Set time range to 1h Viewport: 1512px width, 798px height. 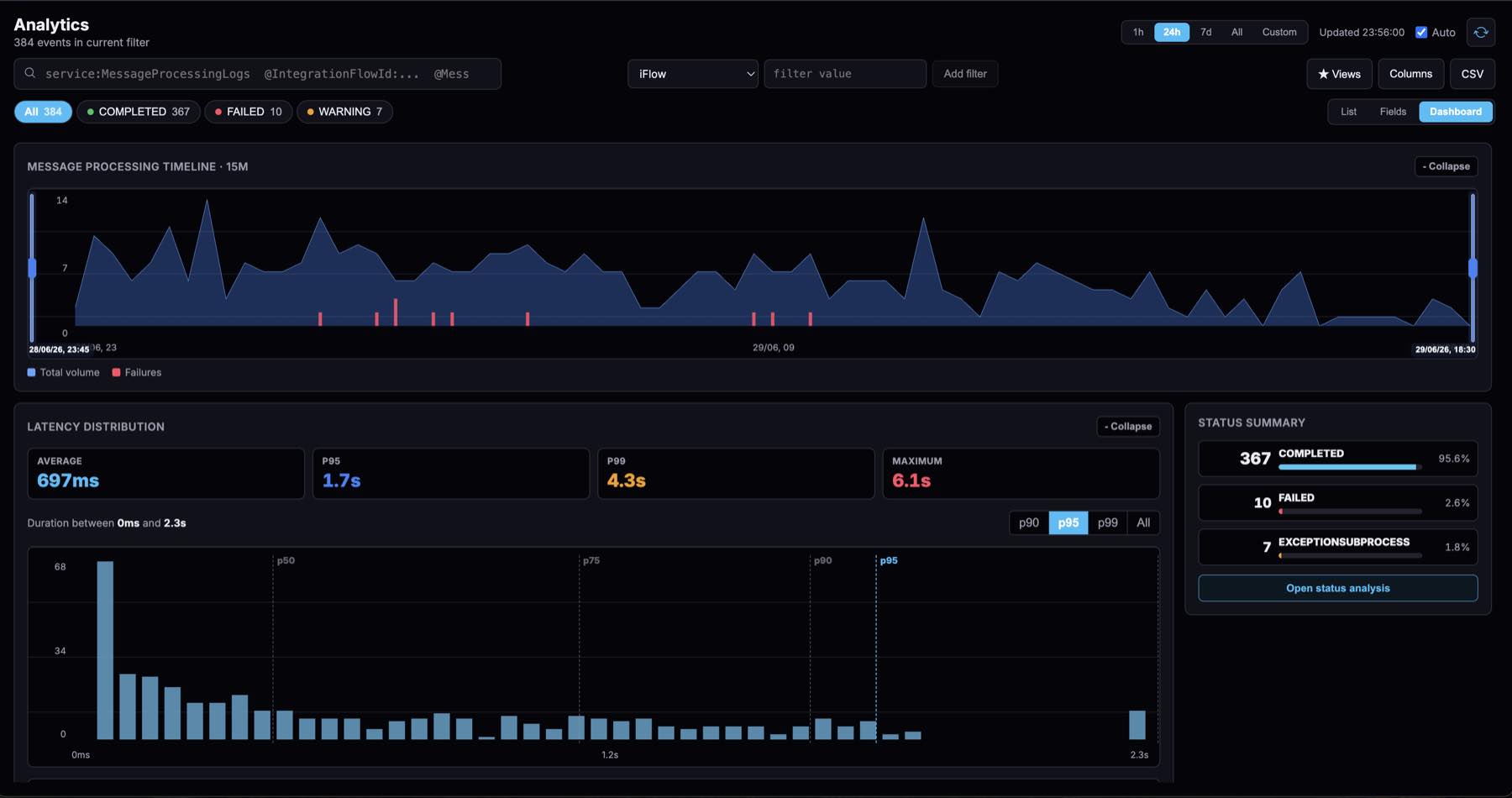[1138, 32]
